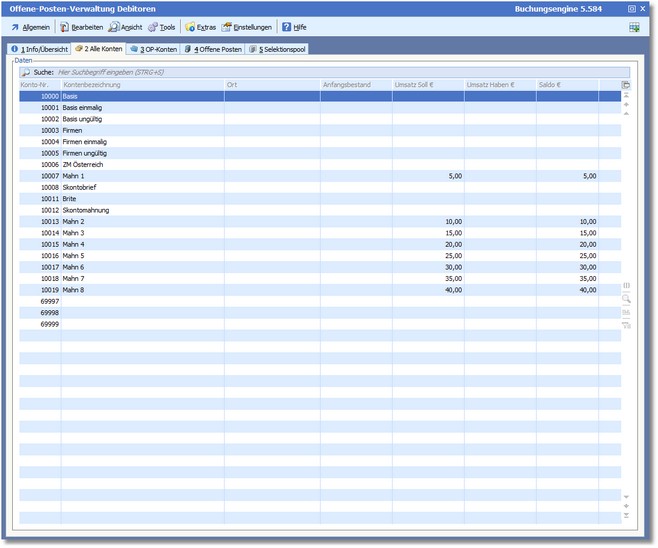Click the magnifier search icon on right

(x=626, y=298)
